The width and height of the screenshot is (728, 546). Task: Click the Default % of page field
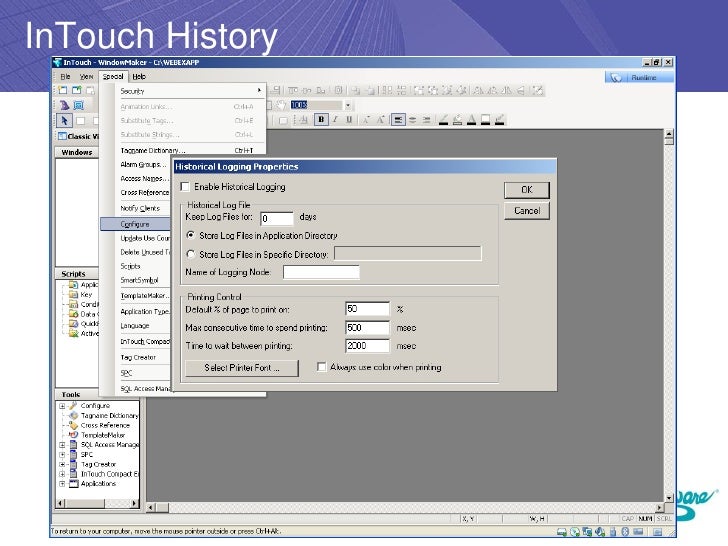click(x=367, y=309)
